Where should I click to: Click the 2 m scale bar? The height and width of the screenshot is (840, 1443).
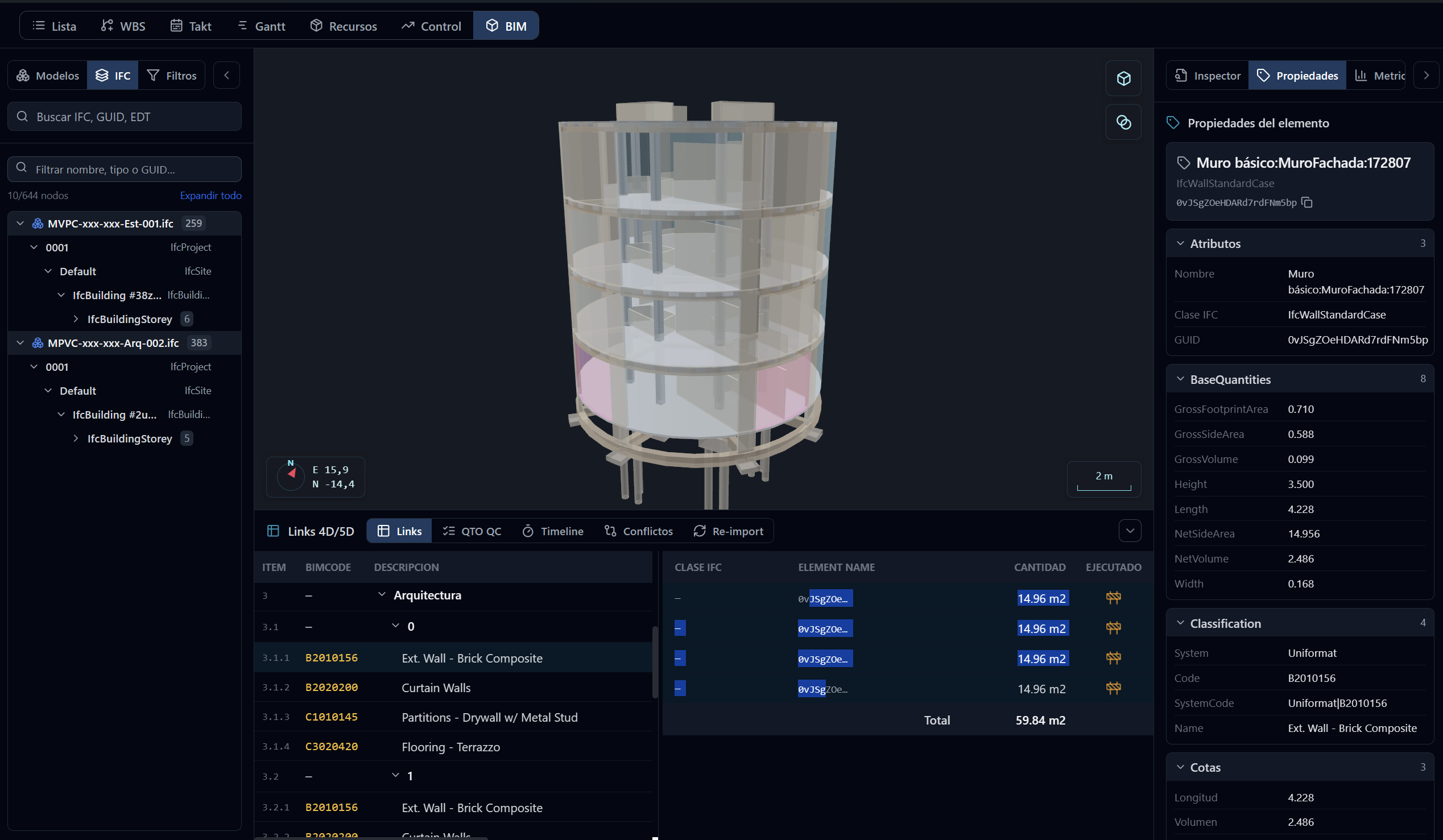coord(1104,479)
